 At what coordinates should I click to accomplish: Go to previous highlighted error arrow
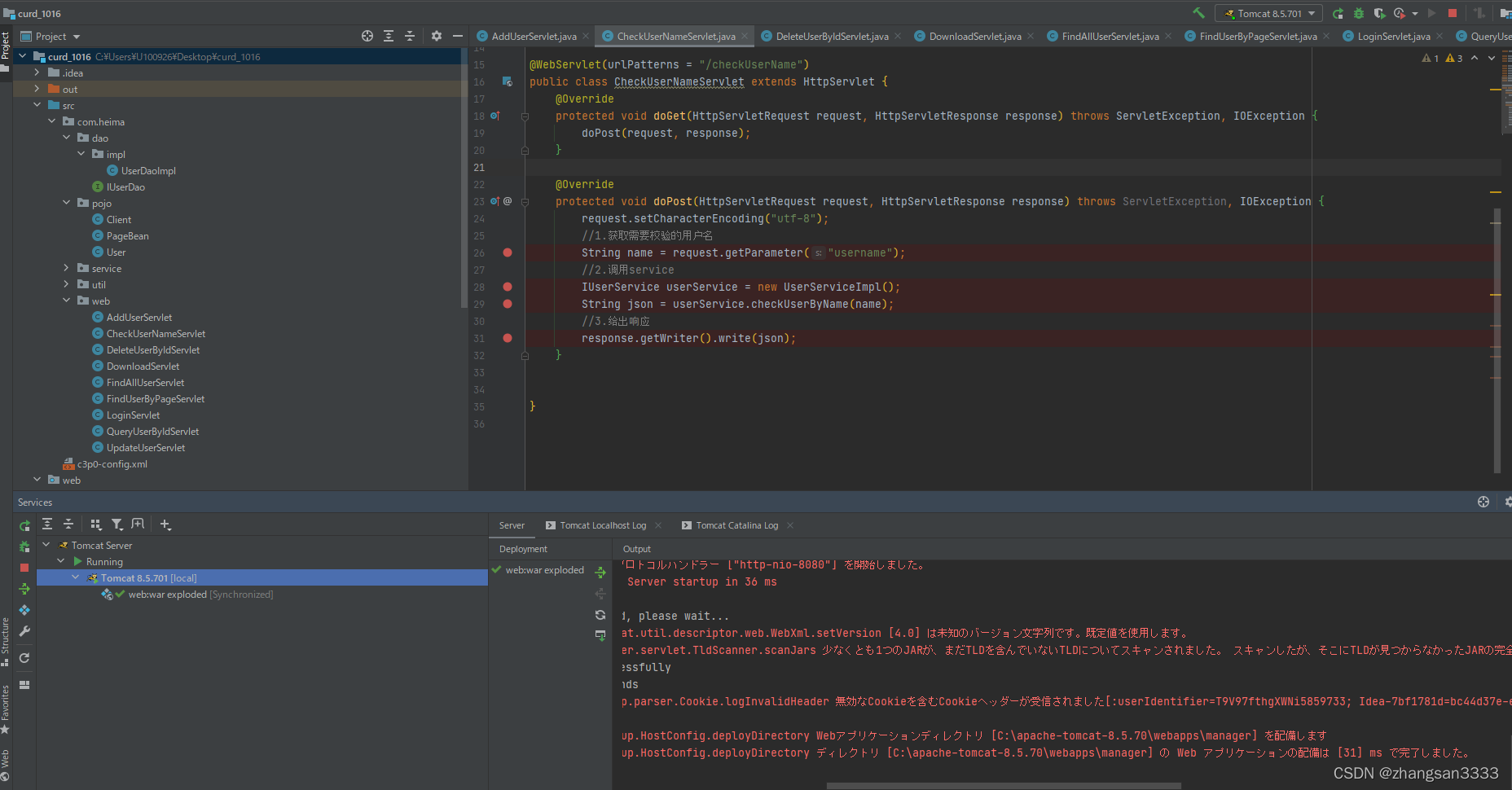[x=1475, y=58]
